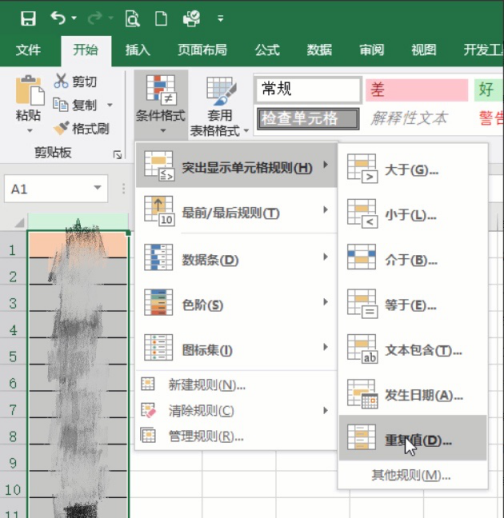Screen dimensions: 504x519
Task: Select the 开始 ribbon tab
Action: pos(86,50)
